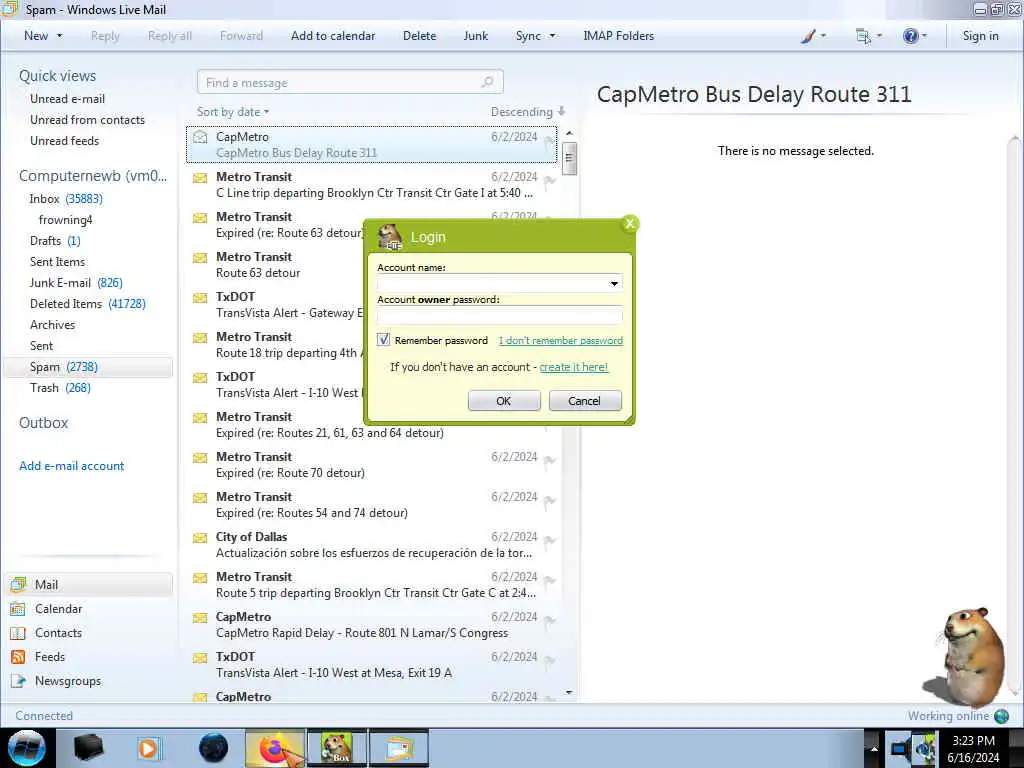Mark message as Junk from the toolbar
The height and width of the screenshot is (768, 1024).
click(475, 36)
